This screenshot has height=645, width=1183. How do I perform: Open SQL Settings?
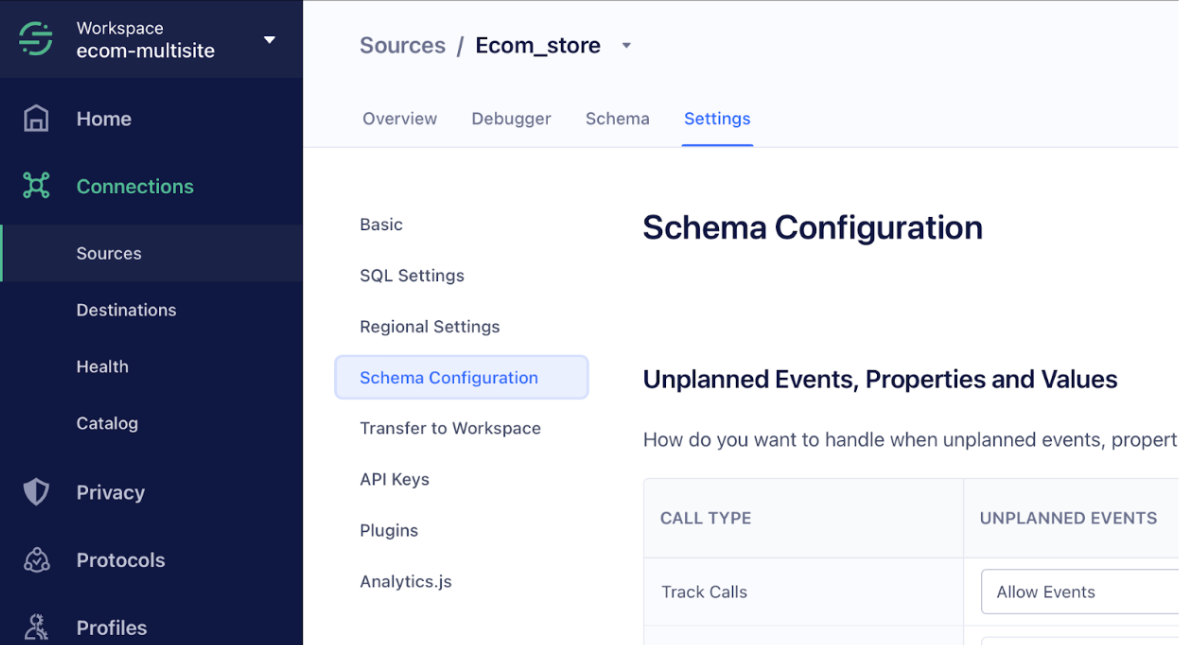[412, 276]
